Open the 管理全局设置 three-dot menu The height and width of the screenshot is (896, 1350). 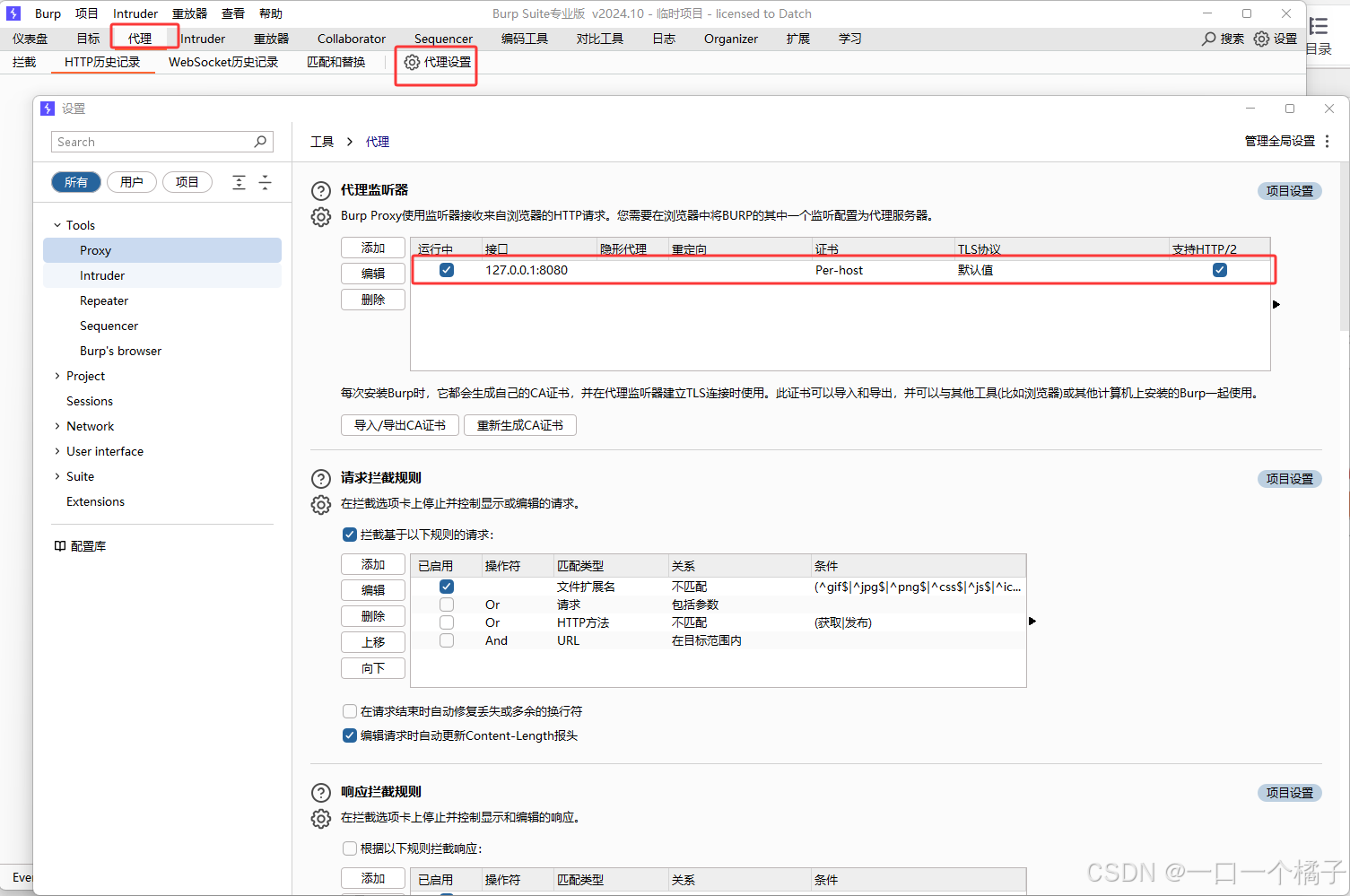pos(1327,141)
